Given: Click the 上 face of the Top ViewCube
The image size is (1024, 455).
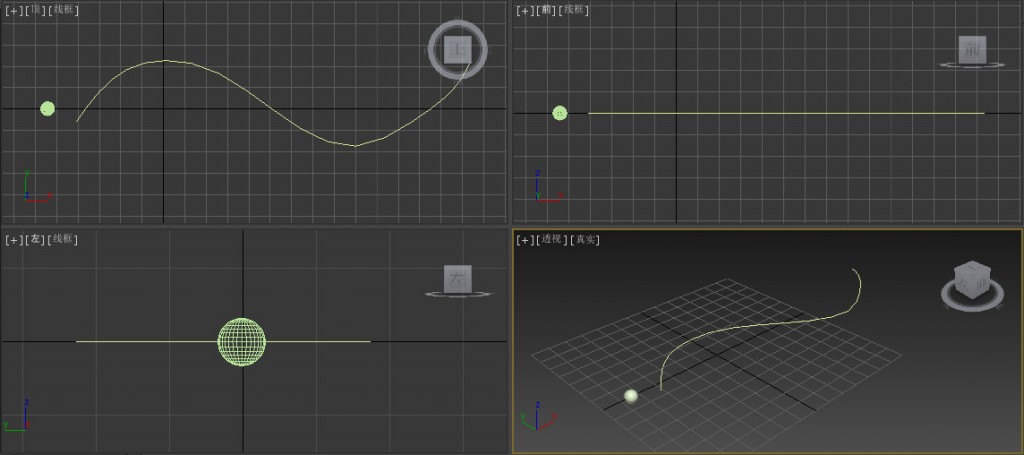Looking at the screenshot, I should [x=458, y=50].
